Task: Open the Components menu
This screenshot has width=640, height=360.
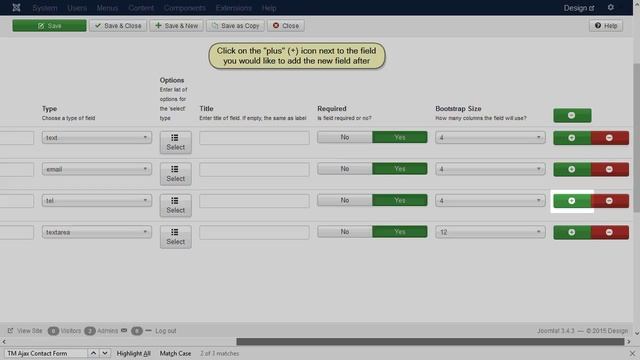Action: tap(185, 8)
